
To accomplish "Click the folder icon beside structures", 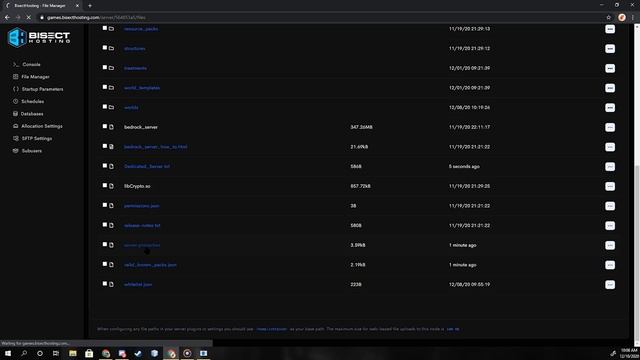I will [x=111, y=49].
